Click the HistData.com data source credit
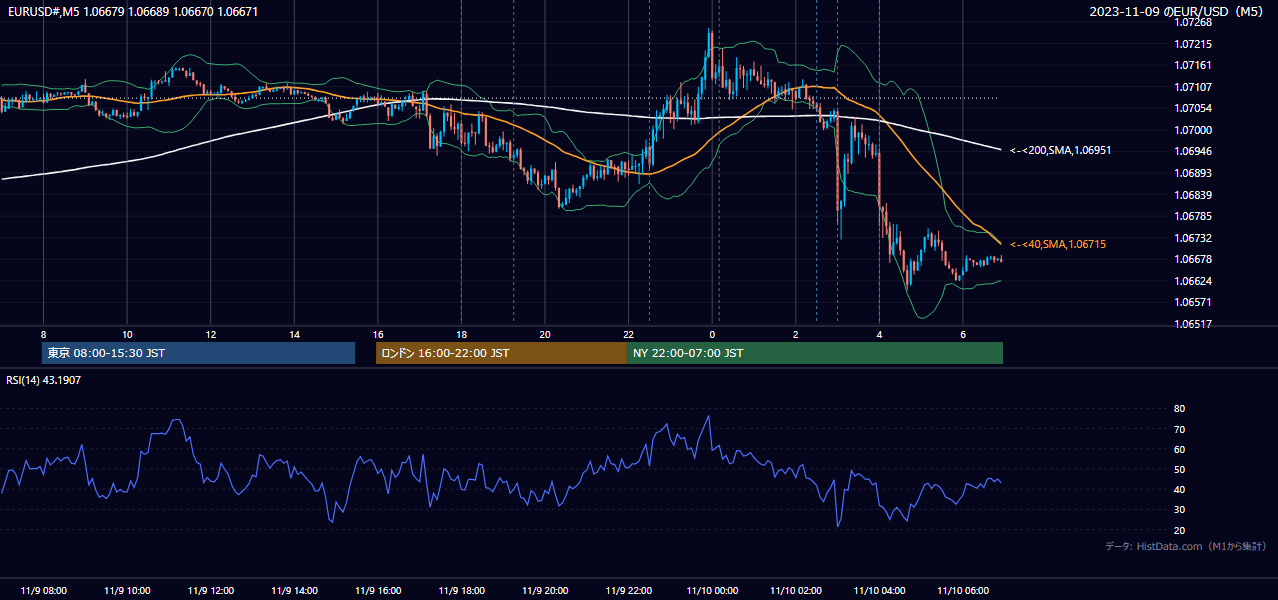Viewport: 1278px width, 600px height. pyautogui.click(x=1185, y=546)
